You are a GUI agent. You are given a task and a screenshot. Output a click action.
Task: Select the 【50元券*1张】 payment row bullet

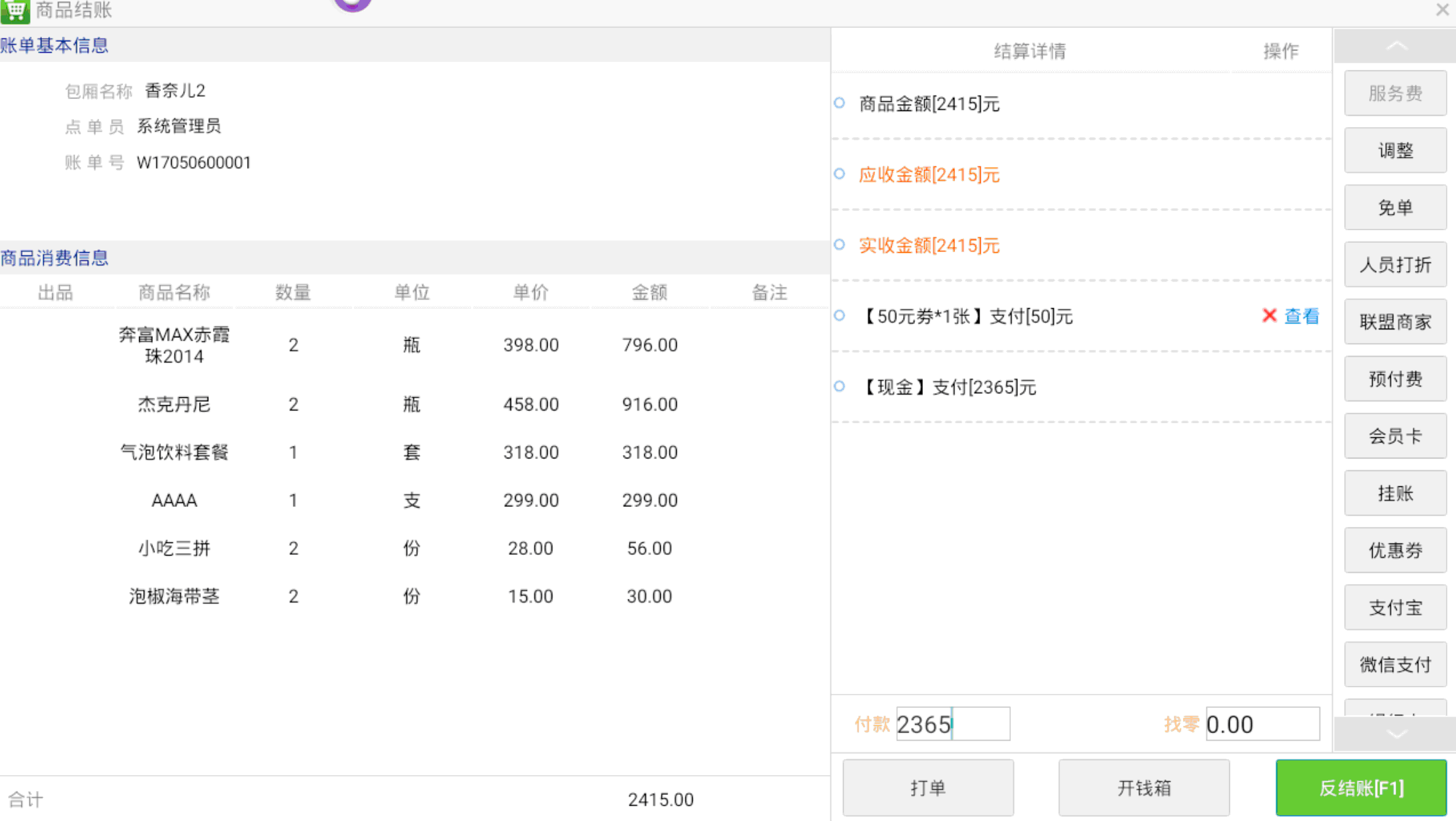click(840, 315)
